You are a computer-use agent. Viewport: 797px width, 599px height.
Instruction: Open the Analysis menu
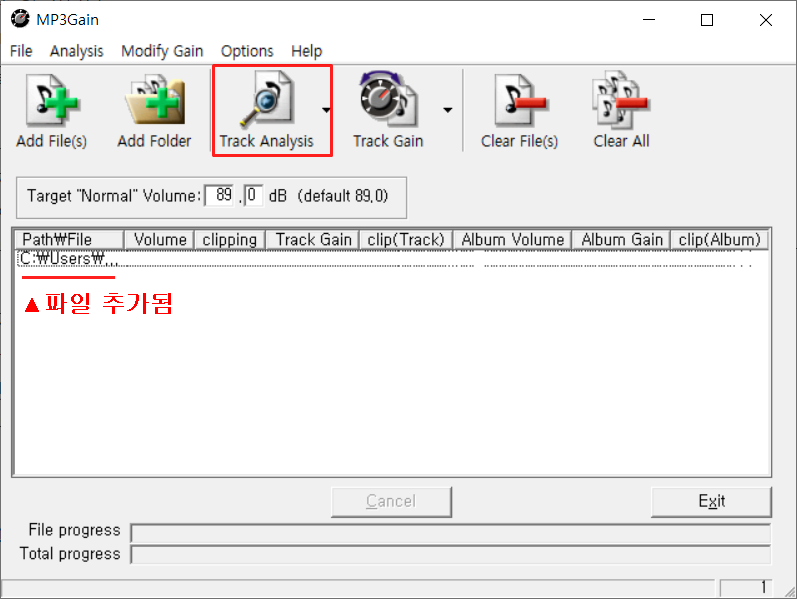point(77,51)
